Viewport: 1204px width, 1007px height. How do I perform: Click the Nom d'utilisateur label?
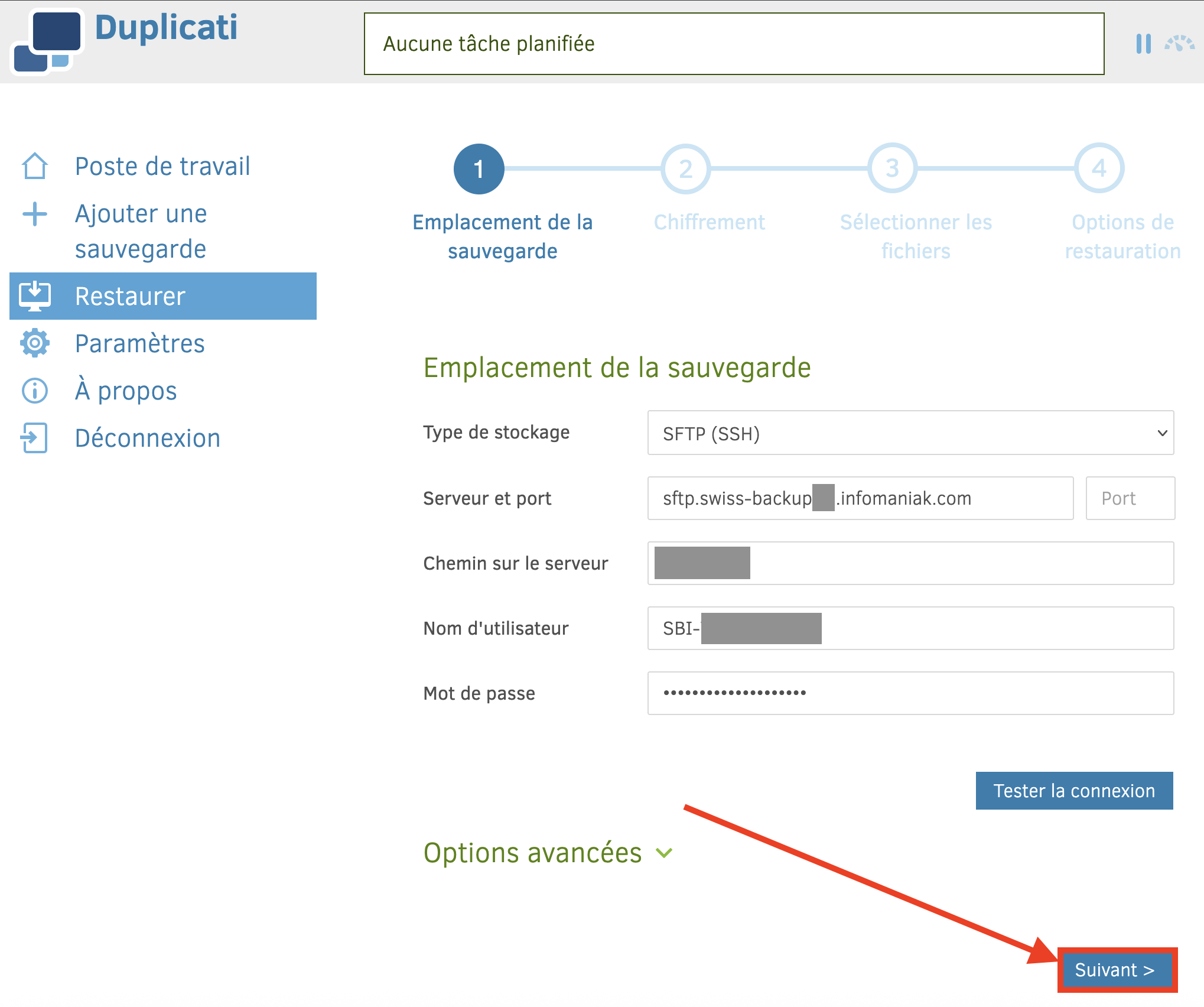496,628
